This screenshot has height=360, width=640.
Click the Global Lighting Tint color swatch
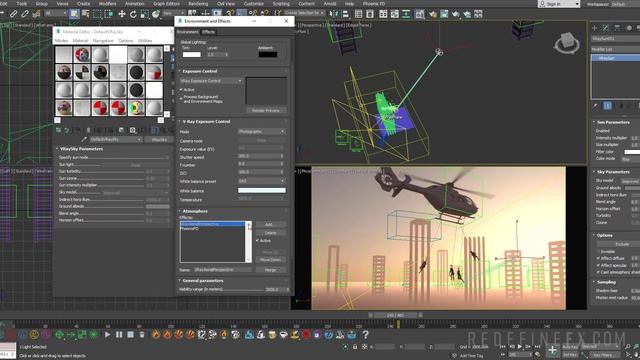coord(191,54)
